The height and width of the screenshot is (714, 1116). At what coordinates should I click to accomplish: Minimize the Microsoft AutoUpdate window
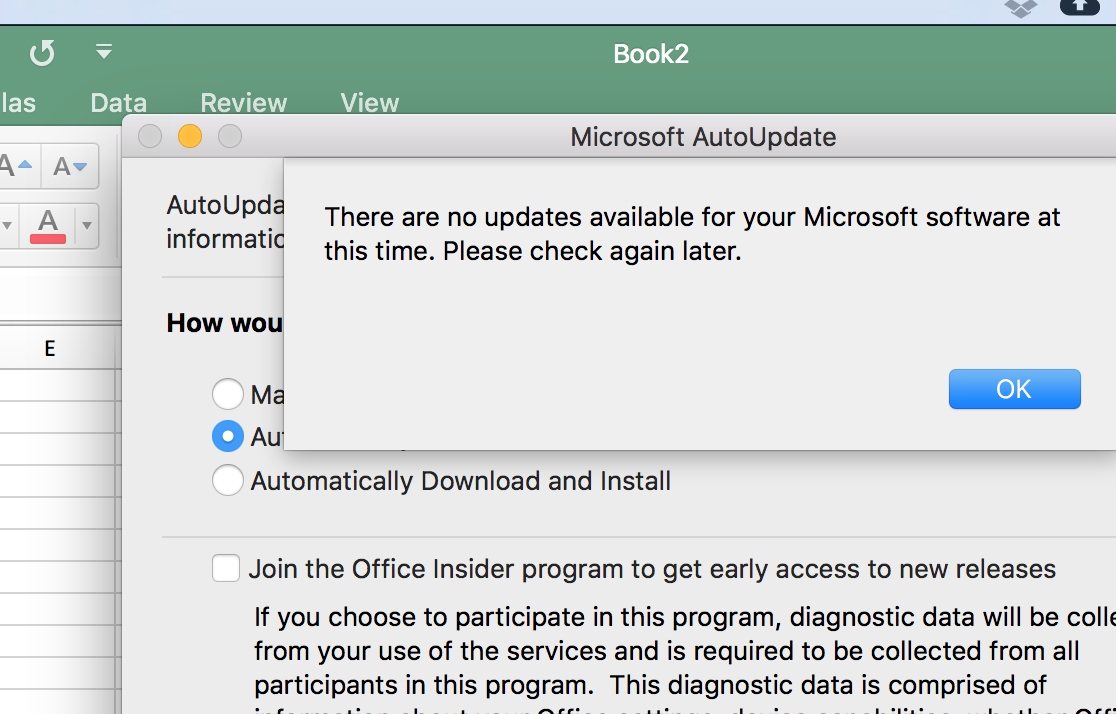coord(190,136)
